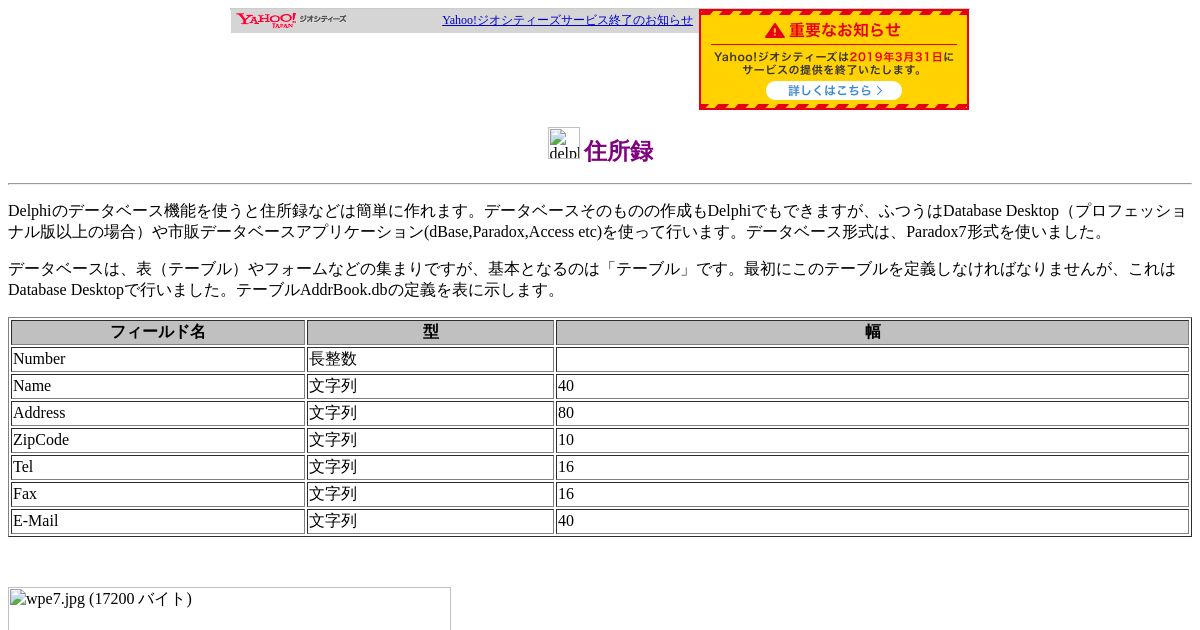Viewport: 1200px width, 630px height.
Task: Click the warning triangle icon in the yellow banner
Action: pyautogui.click(x=775, y=31)
